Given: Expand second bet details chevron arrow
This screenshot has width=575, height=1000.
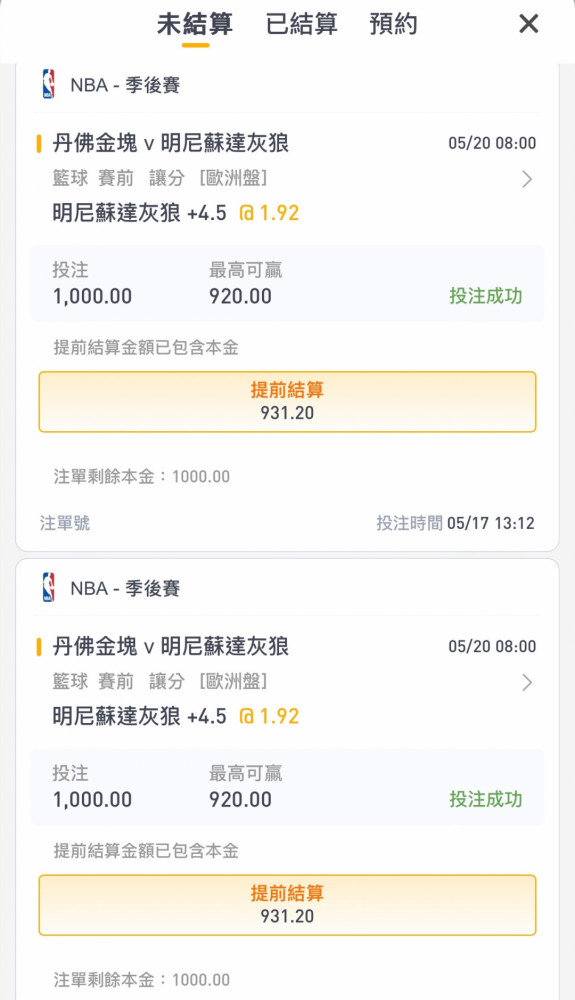Looking at the screenshot, I should pos(527,682).
